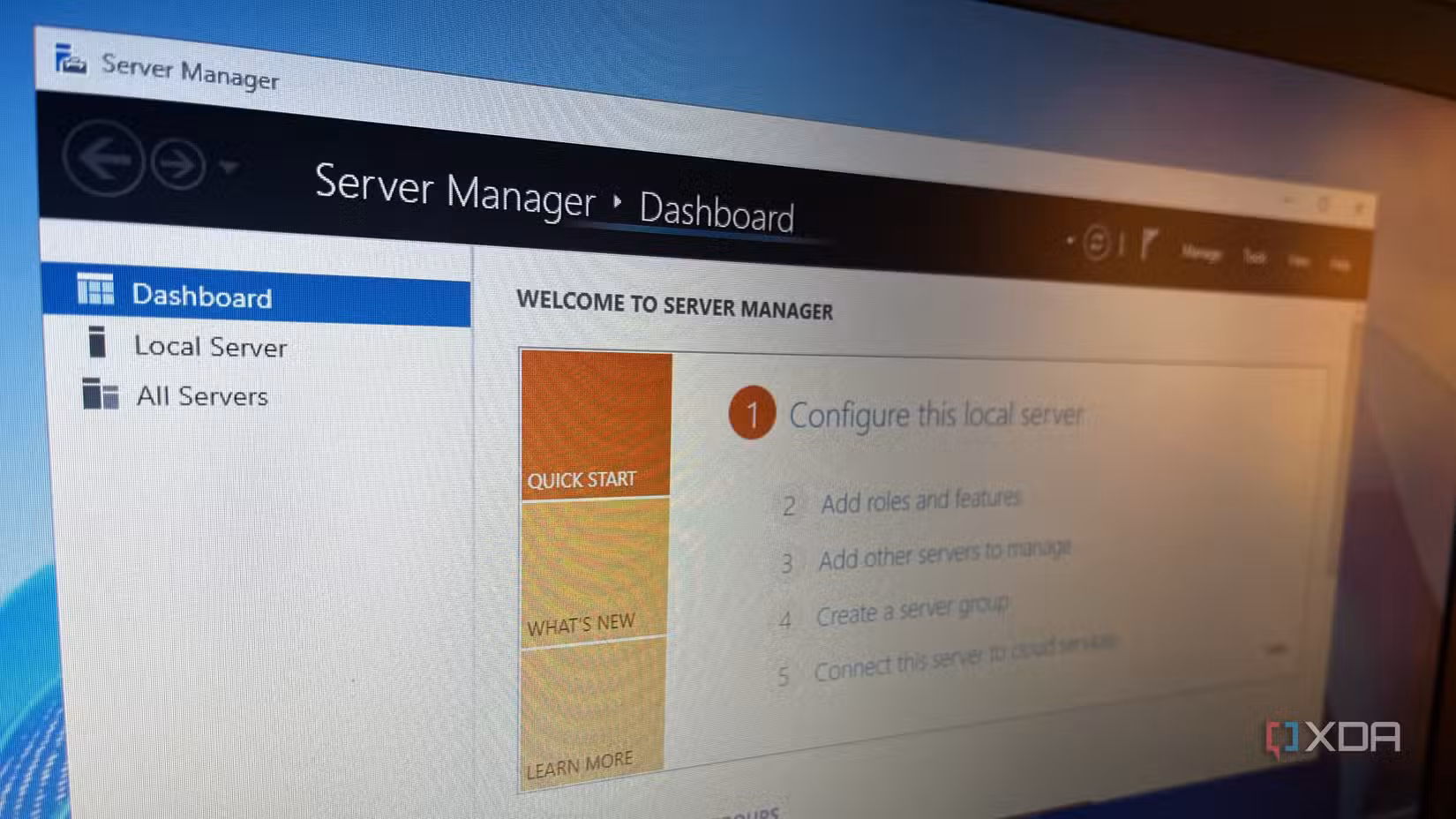Image resolution: width=1456 pixels, height=819 pixels.
Task: Click the Dashboard grid icon
Action: [x=95, y=289]
